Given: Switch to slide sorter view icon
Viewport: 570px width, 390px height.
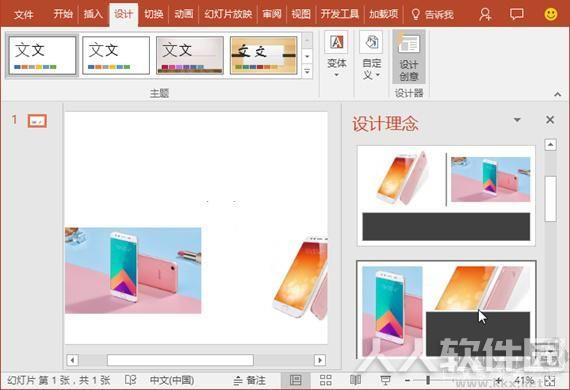Looking at the screenshot, I should coord(325,380).
